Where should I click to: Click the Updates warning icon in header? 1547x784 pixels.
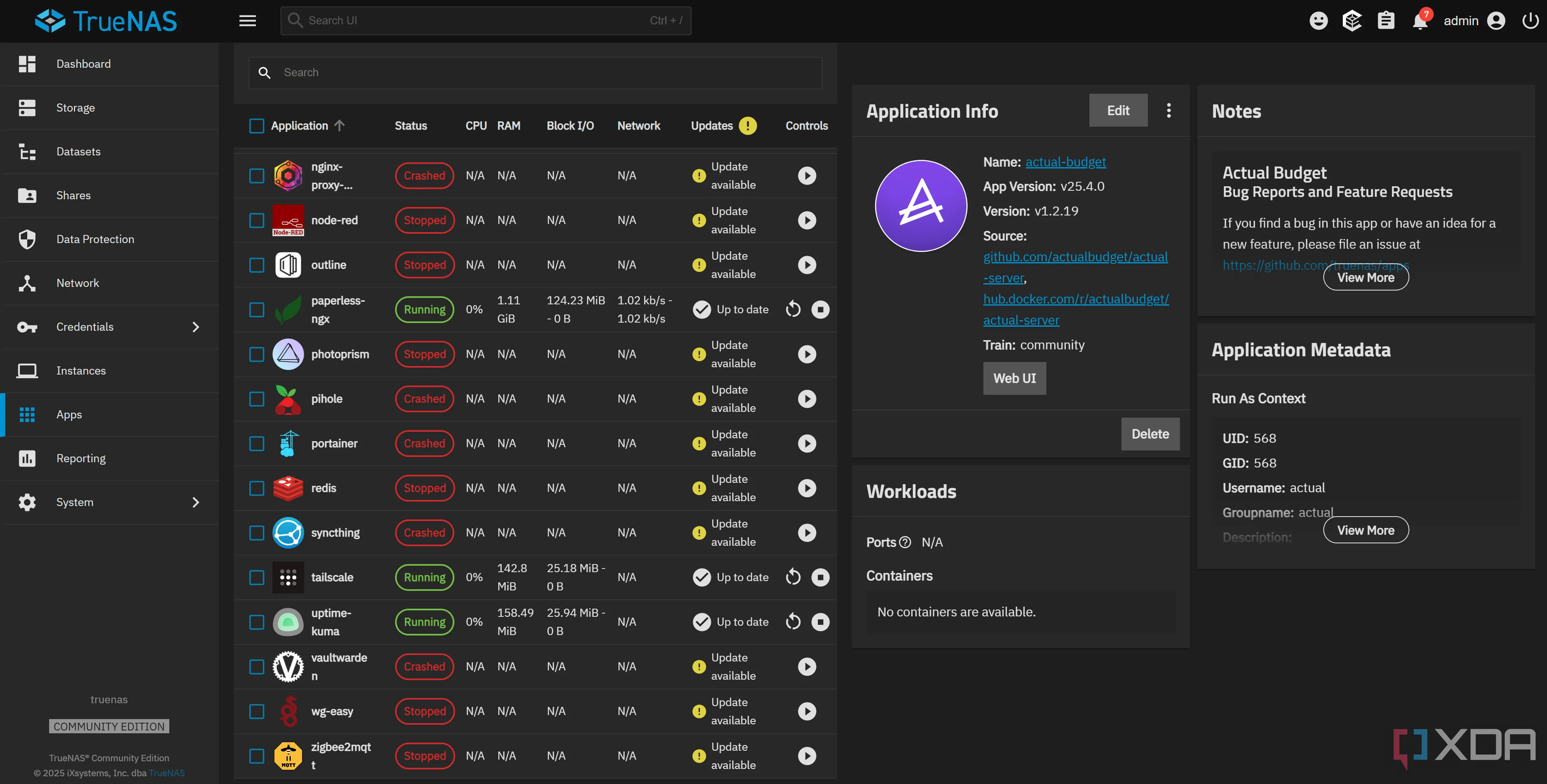747,125
